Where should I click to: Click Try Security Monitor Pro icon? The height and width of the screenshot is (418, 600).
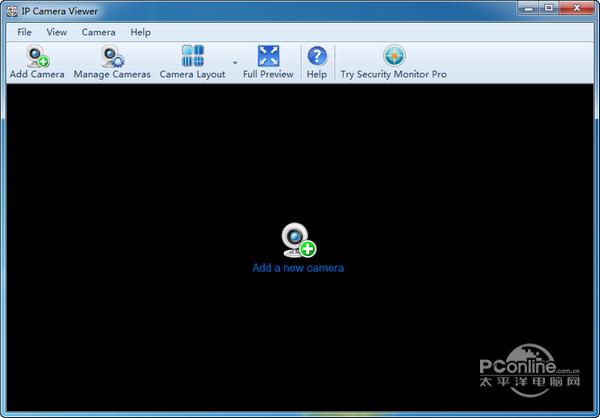[x=394, y=56]
